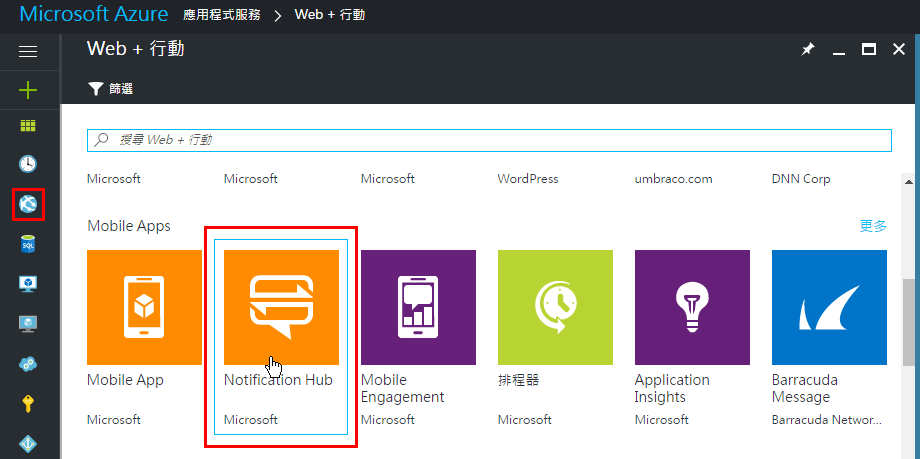Close the Web + 行動 blade
The height and width of the screenshot is (459, 920).
(898, 50)
